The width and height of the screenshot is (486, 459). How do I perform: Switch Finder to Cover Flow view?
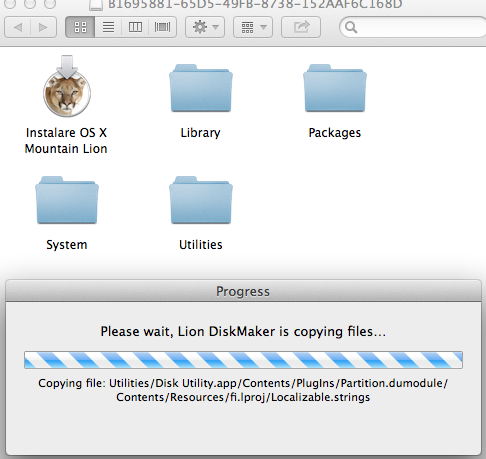[162, 27]
